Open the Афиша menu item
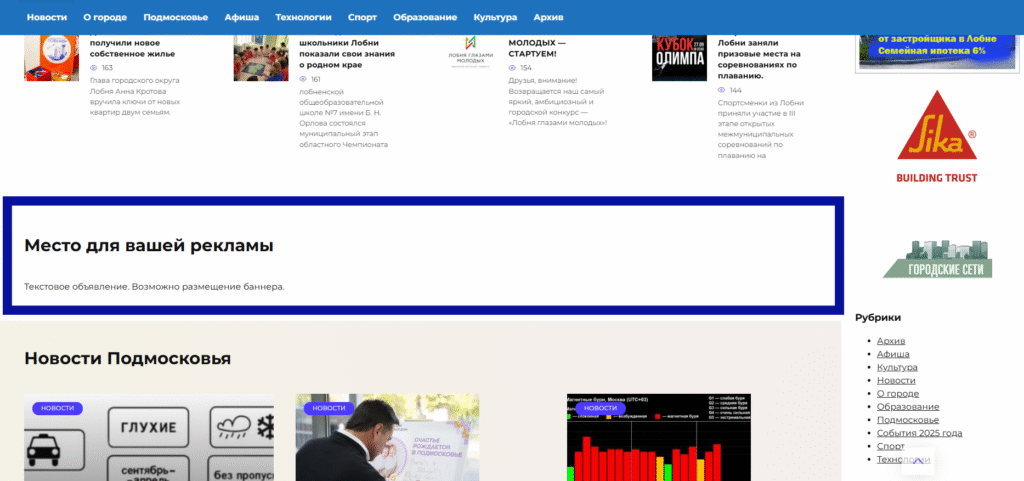 point(241,18)
